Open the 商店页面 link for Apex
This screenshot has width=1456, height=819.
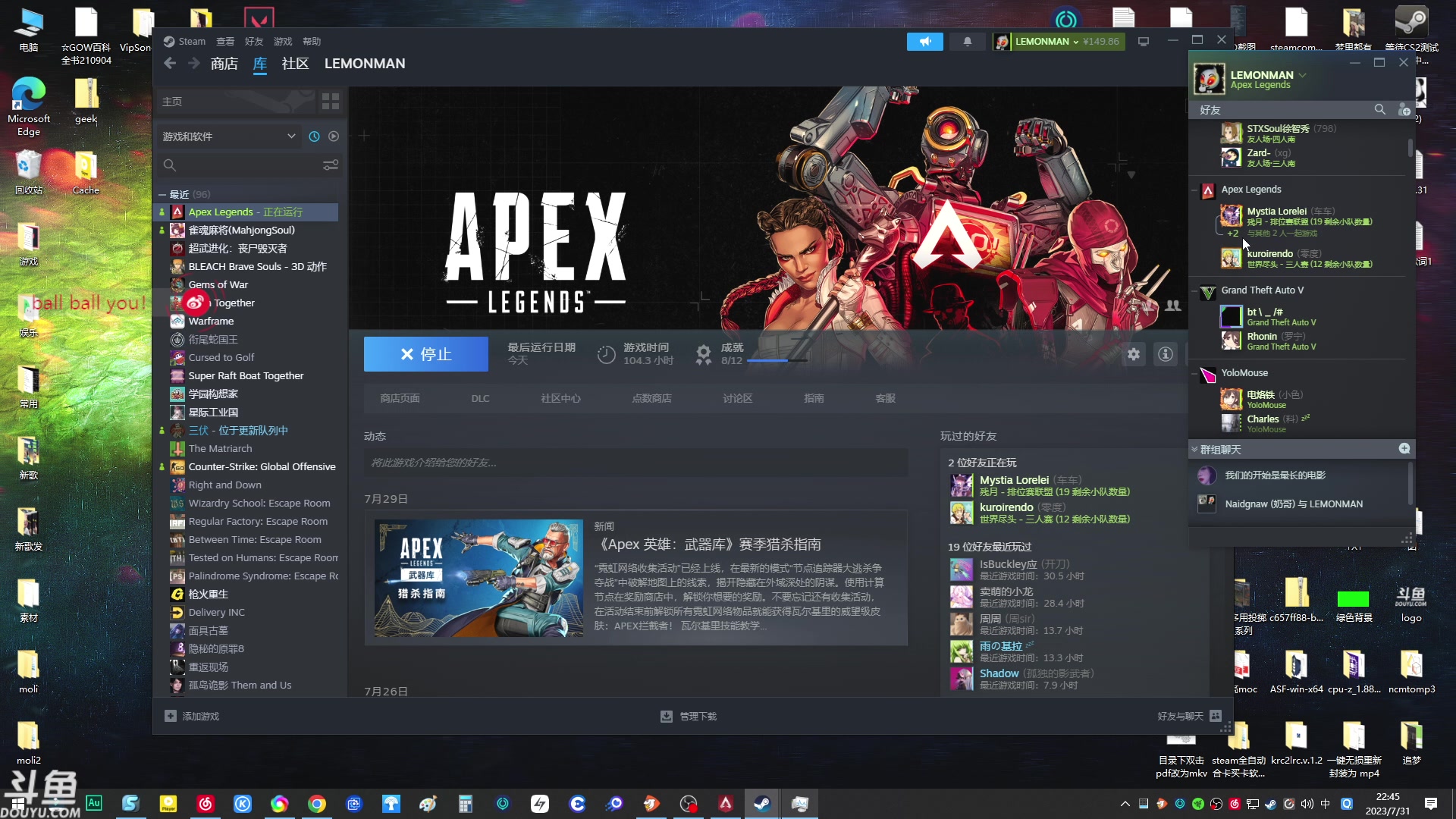[x=400, y=399]
